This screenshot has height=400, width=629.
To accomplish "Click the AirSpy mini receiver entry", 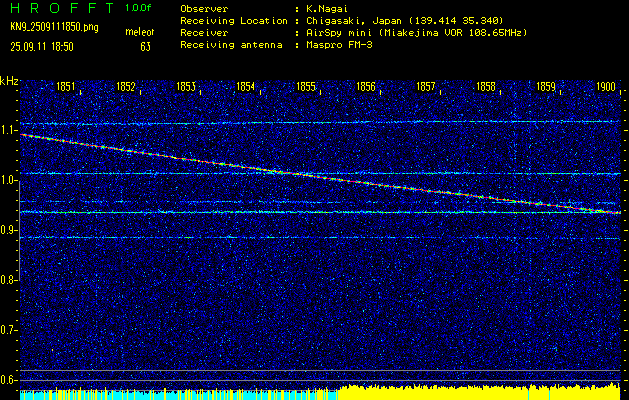I will [x=414, y=33].
